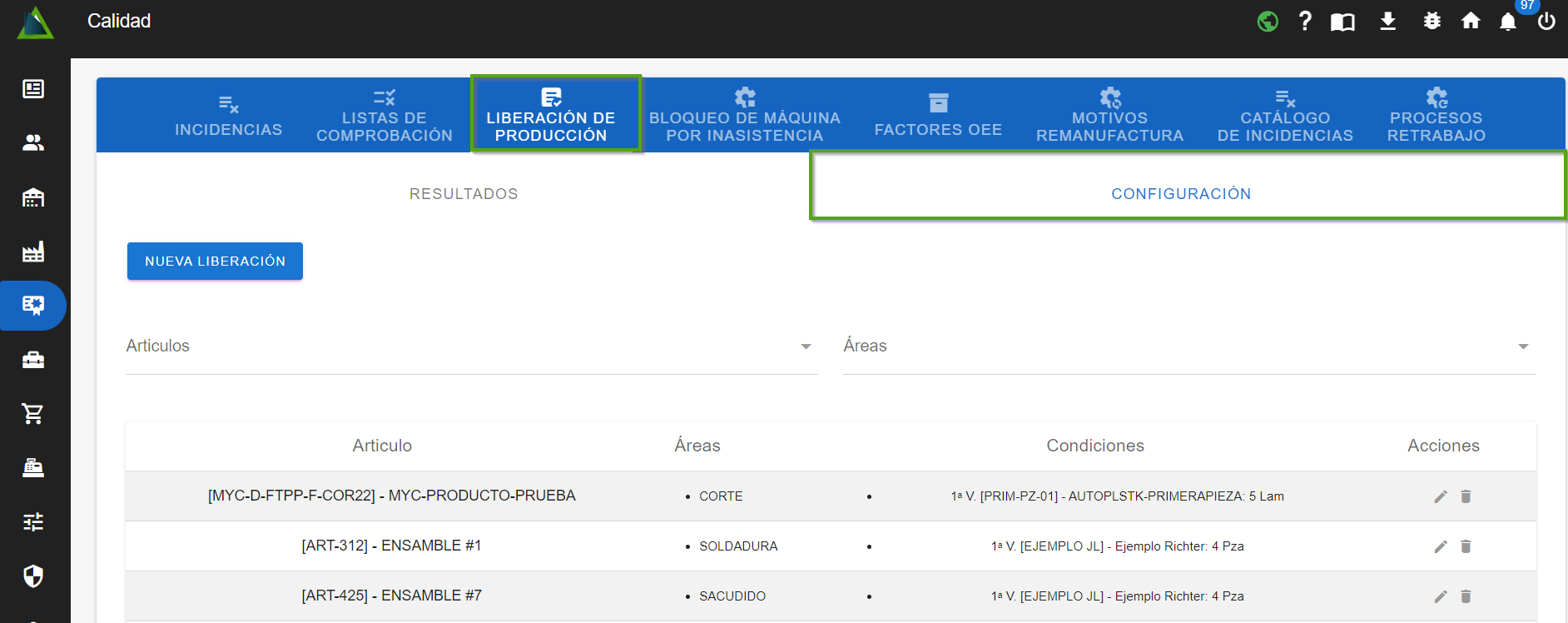Open the shopping cart sidebar icon

33,413
